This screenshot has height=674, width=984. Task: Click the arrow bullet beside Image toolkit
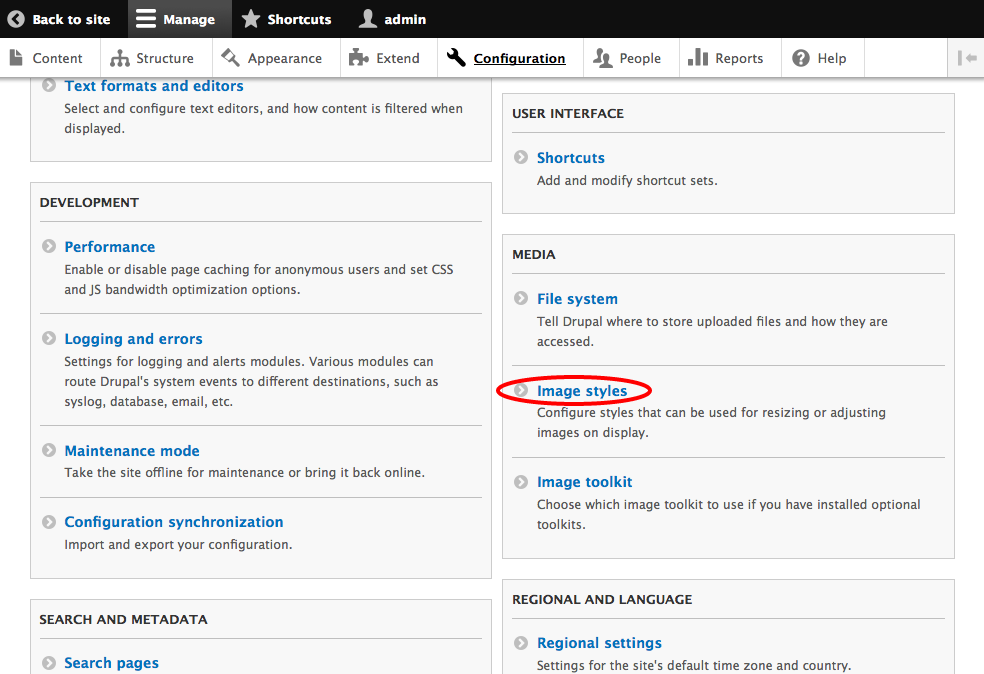pyautogui.click(x=520, y=482)
